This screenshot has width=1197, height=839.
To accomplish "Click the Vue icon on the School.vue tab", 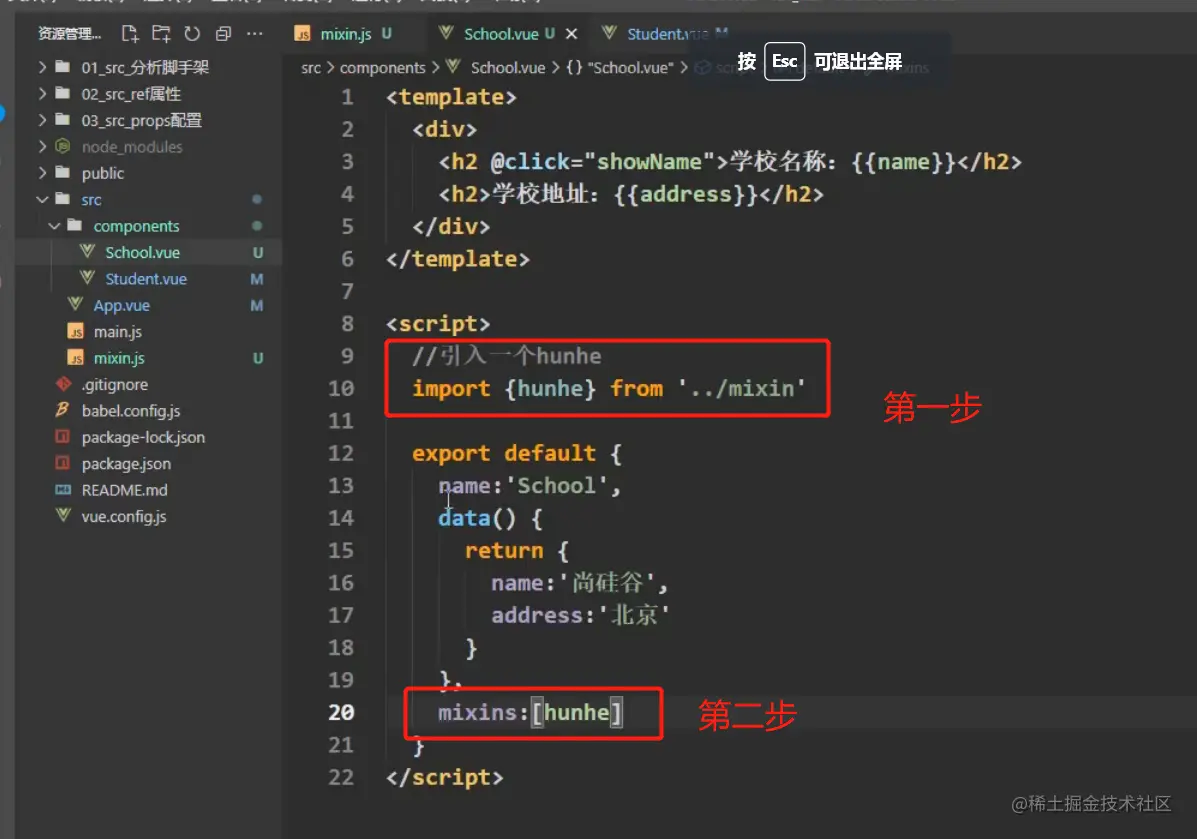I will click(x=447, y=32).
